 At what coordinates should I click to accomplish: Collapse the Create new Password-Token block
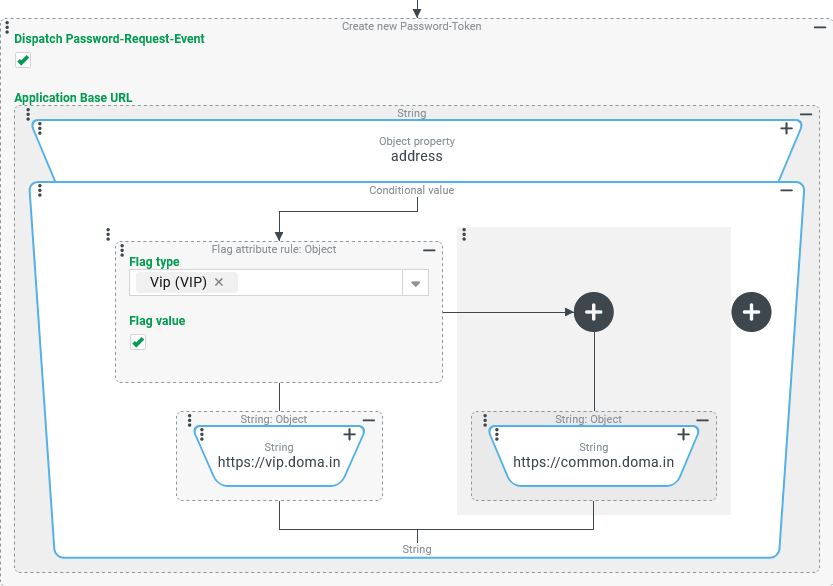click(x=820, y=27)
